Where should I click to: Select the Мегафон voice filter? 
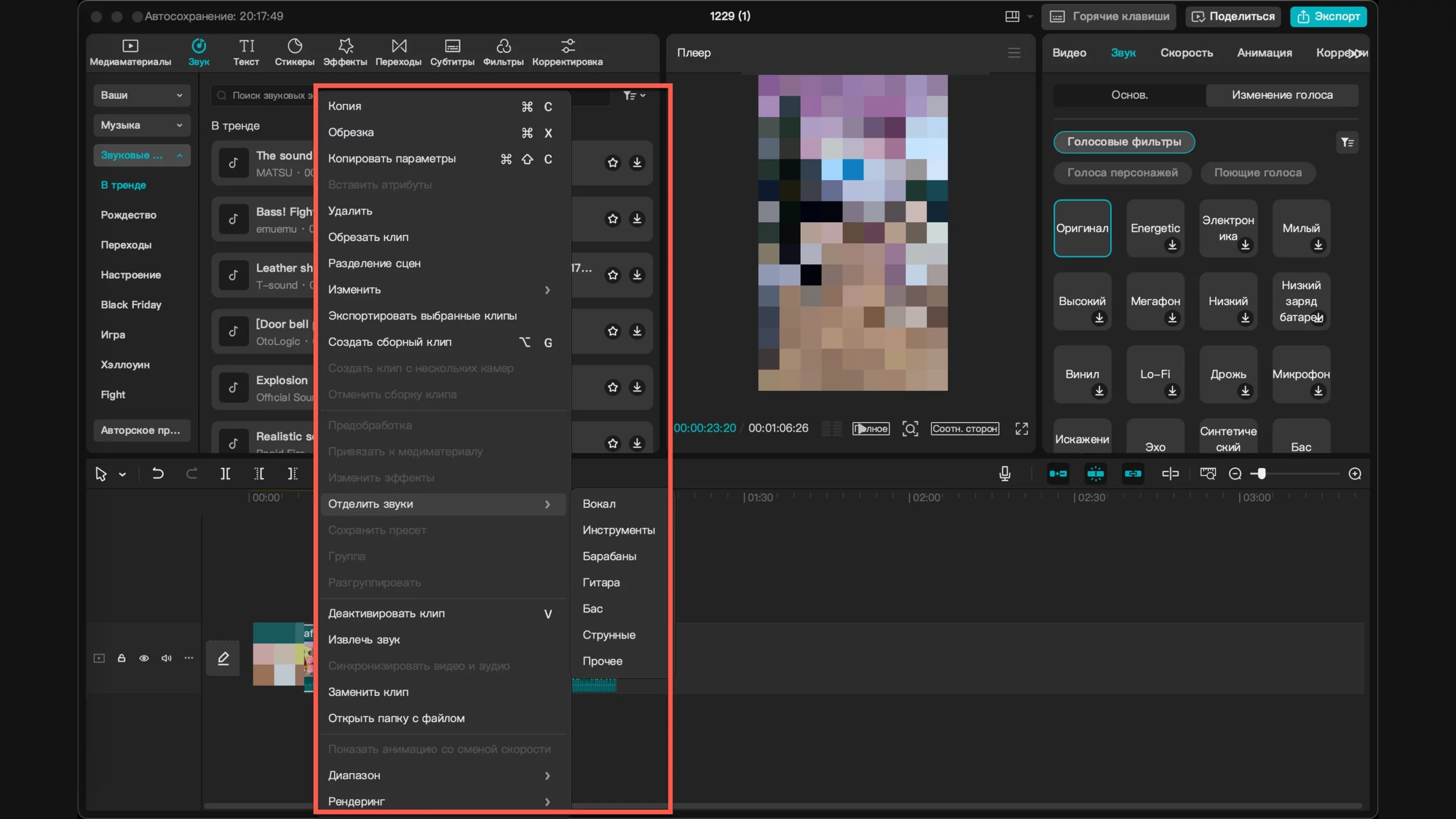(x=1155, y=301)
